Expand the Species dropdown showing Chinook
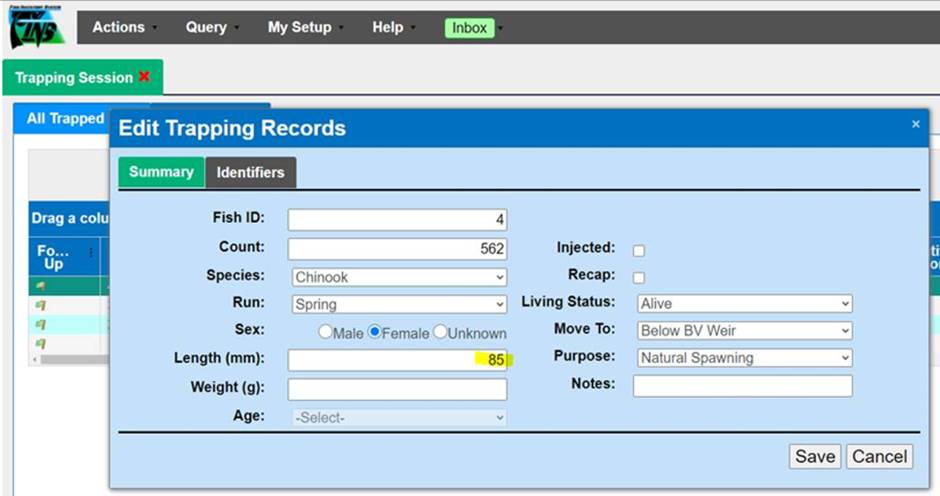This screenshot has width=940, height=496. [x=397, y=277]
